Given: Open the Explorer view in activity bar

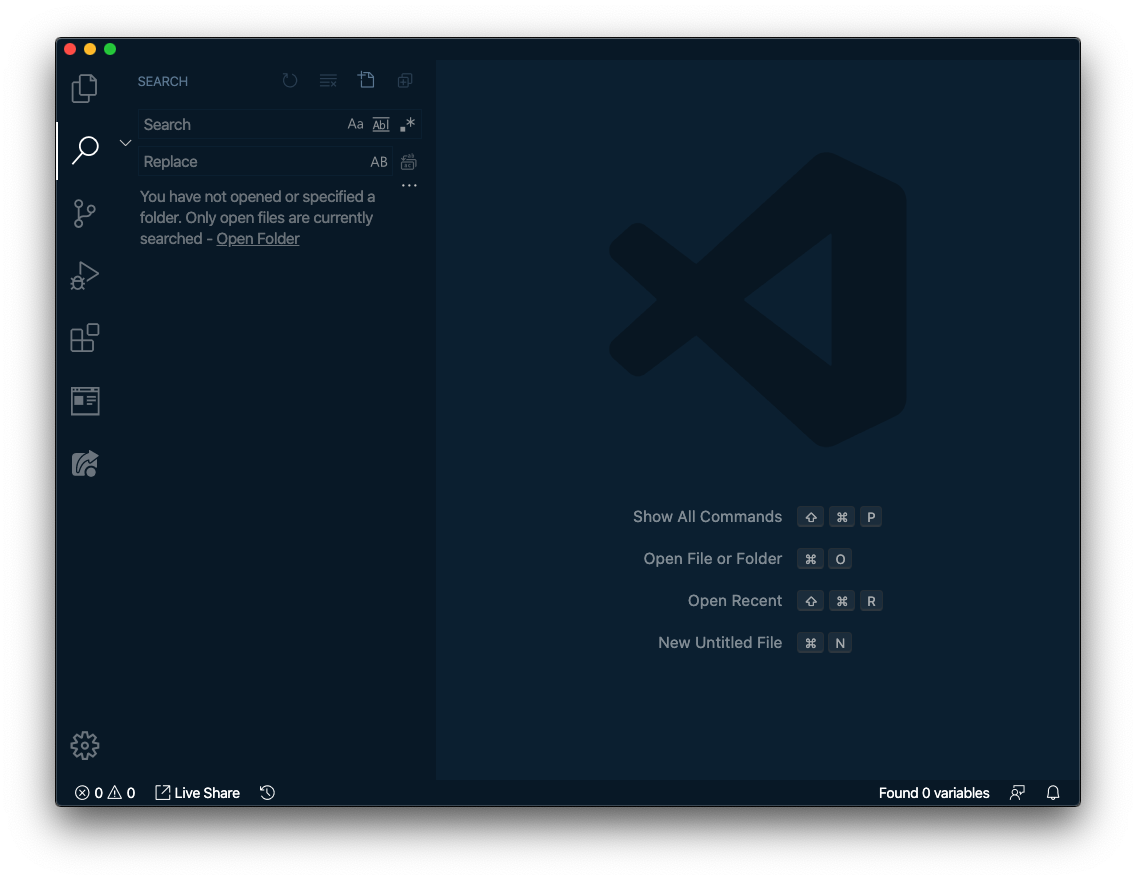Looking at the screenshot, I should [x=85, y=88].
